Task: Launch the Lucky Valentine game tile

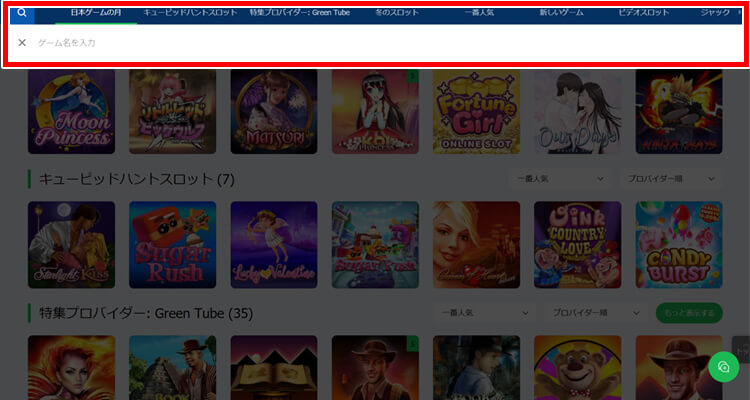Action: [x=274, y=244]
